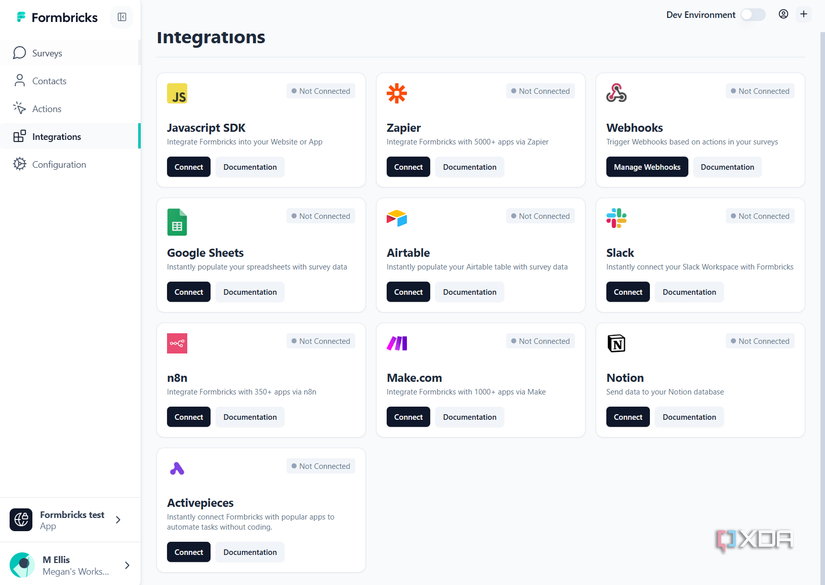Open Manage Webhooks

point(646,166)
